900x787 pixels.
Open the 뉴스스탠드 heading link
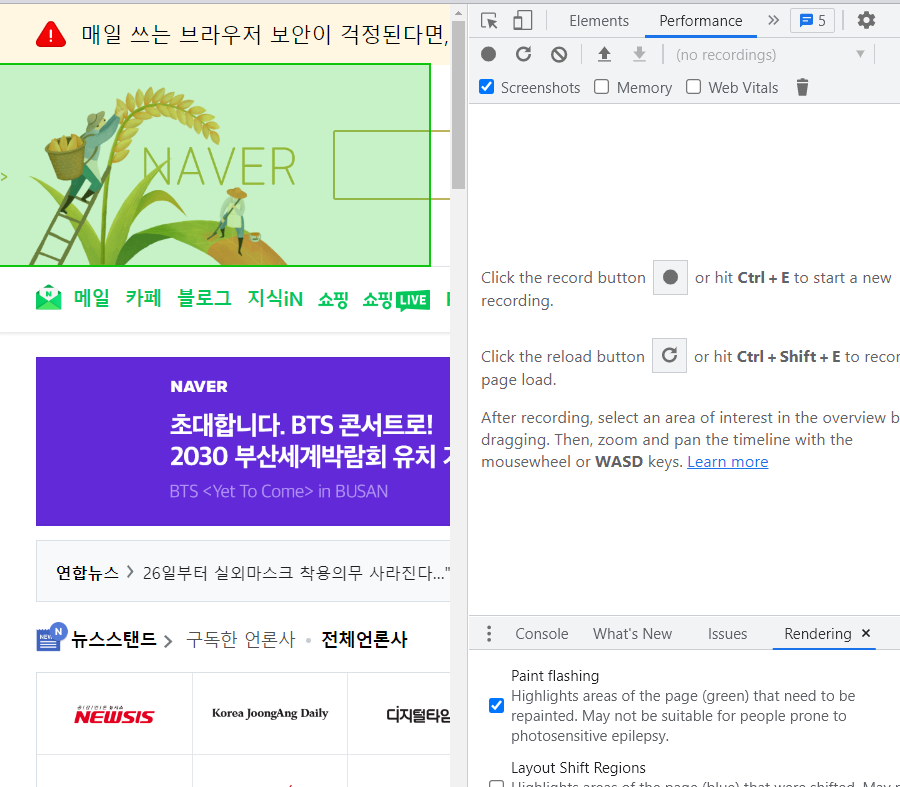point(114,639)
